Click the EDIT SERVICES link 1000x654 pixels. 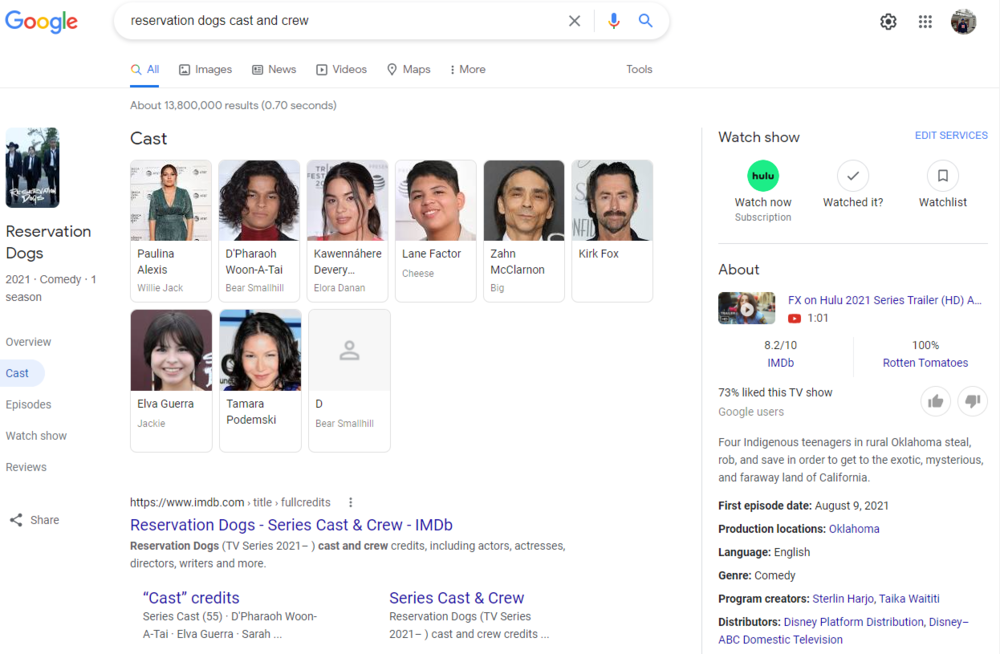click(x=950, y=136)
